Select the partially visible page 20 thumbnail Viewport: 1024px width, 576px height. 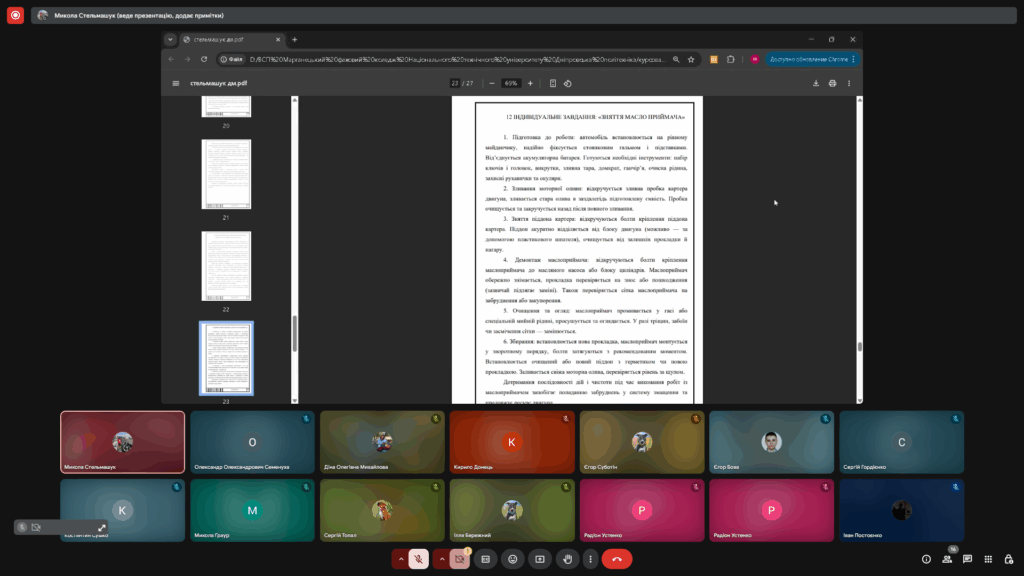pyautogui.click(x=226, y=106)
